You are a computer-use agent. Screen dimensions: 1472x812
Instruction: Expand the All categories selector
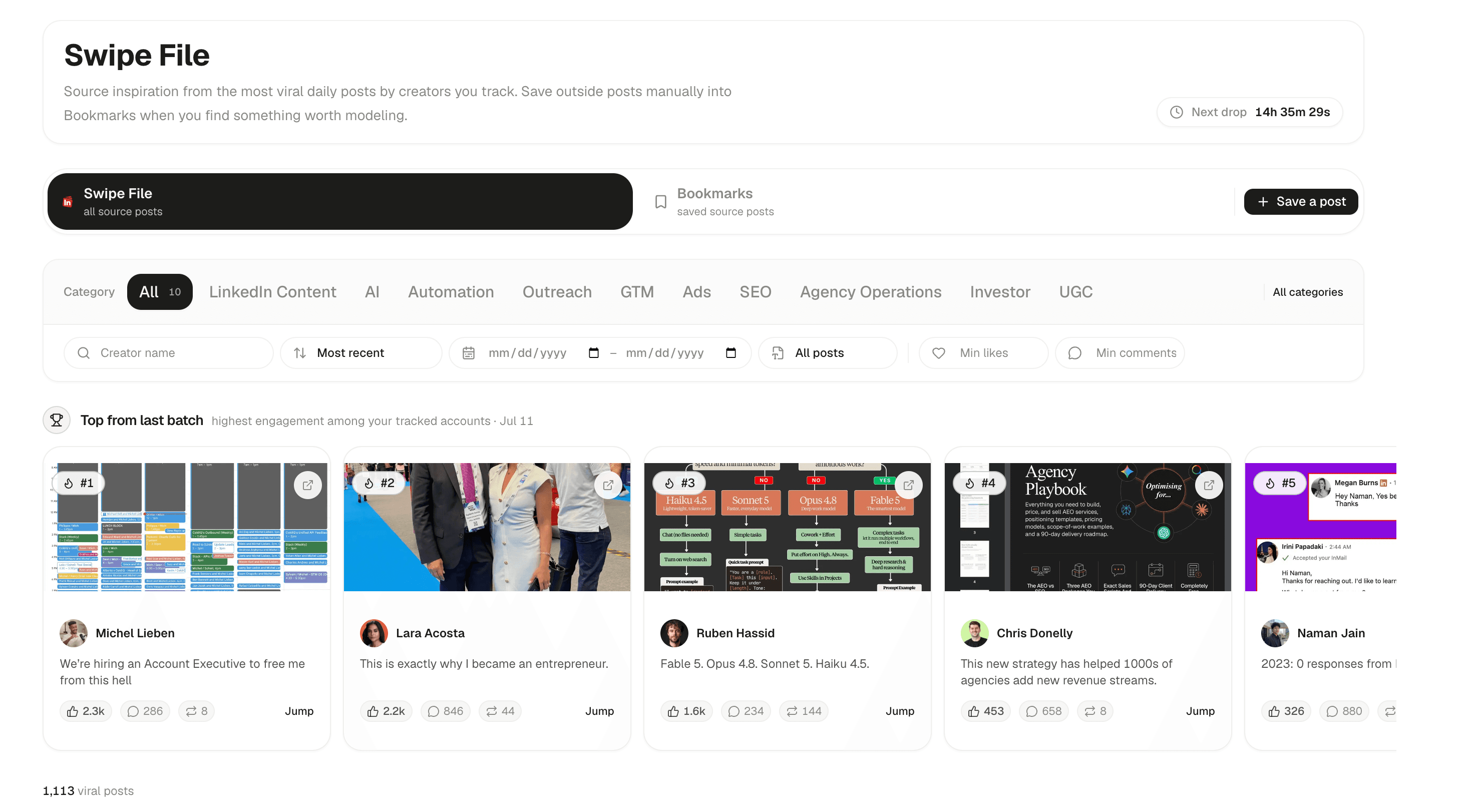tap(1307, 292)
